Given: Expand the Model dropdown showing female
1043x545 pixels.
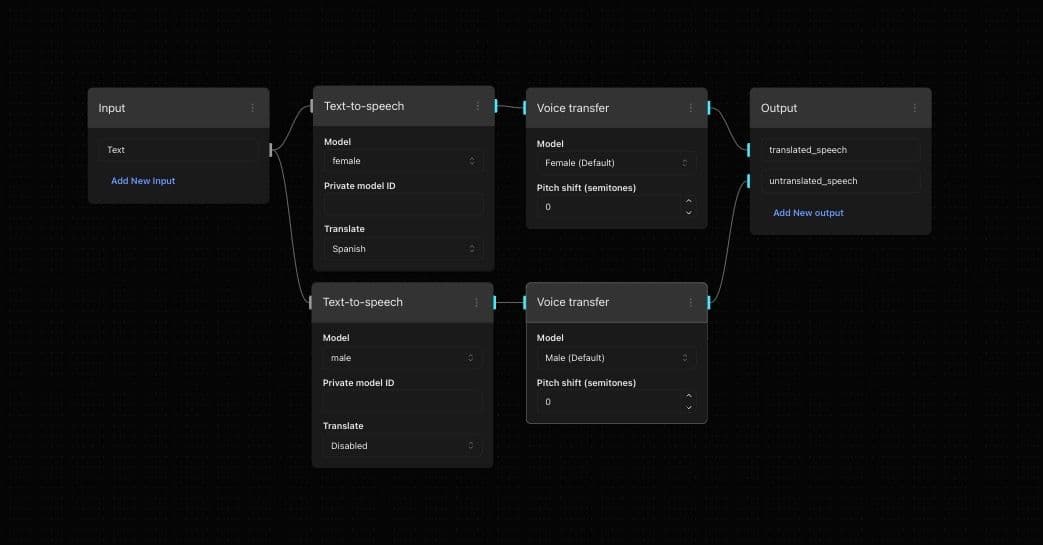Looking at the screenshot, I should coord(403,161).
